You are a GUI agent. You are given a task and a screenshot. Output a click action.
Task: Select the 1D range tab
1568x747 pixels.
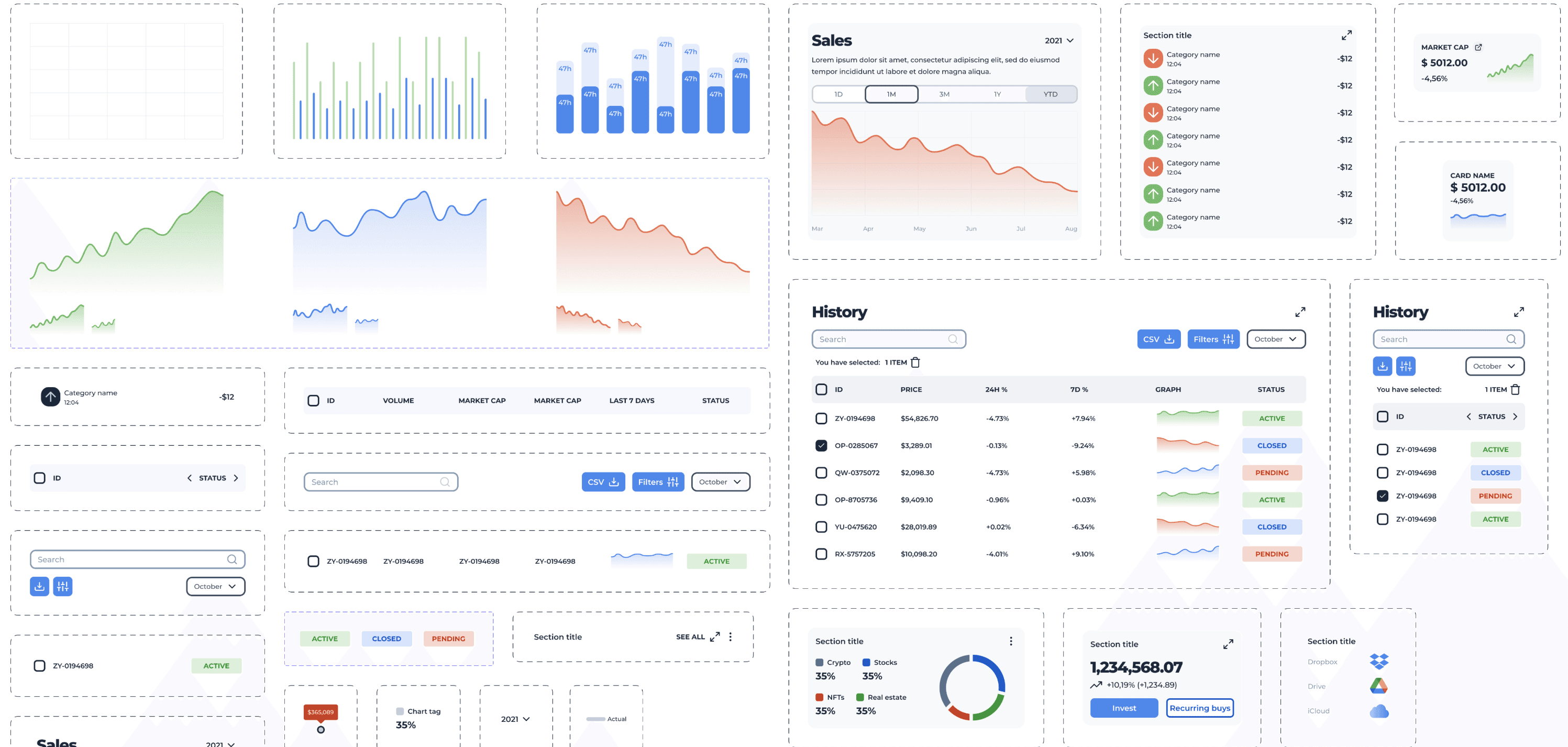click(x=838, y=94)
